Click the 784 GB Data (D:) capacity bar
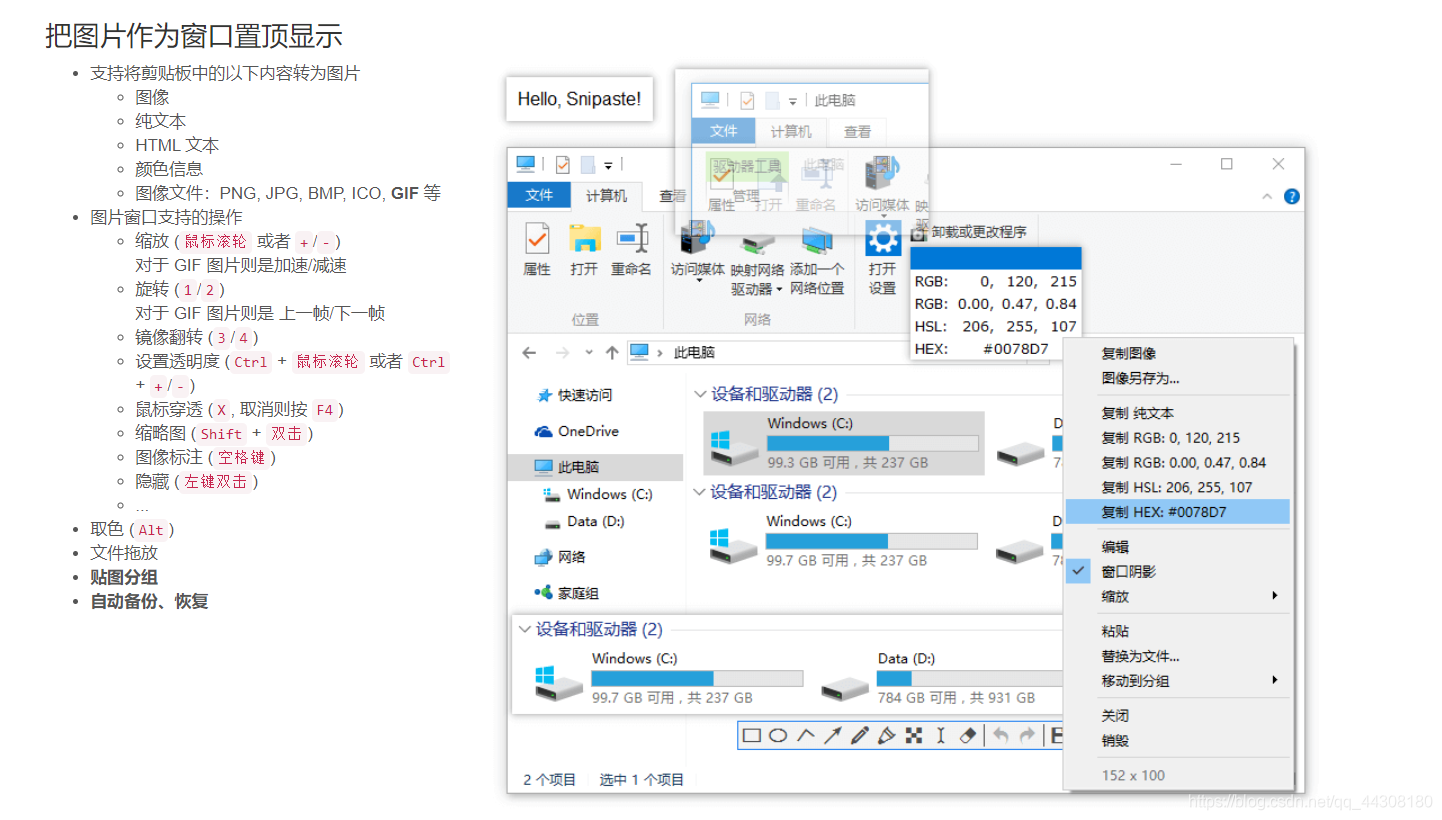 coord(969,678)
